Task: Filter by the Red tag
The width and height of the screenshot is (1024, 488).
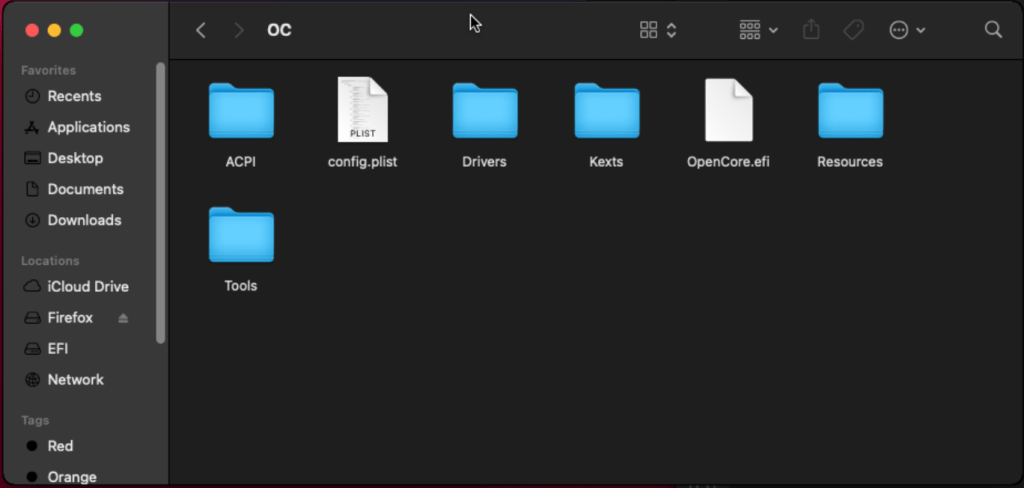Action: click(60, 446)
